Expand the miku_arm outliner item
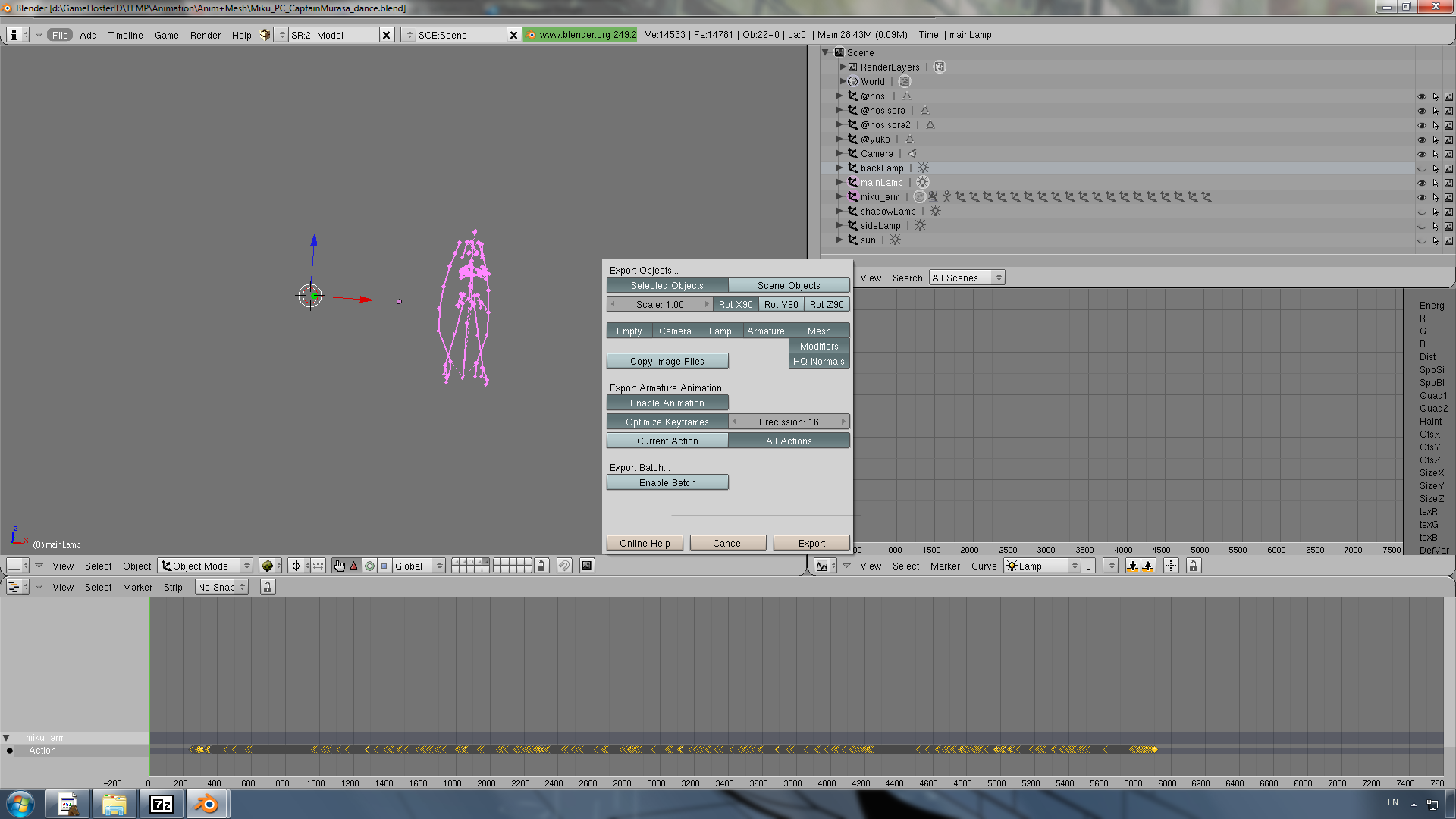The width and height of the screenshot is (1456, 819). coord(839,197)
